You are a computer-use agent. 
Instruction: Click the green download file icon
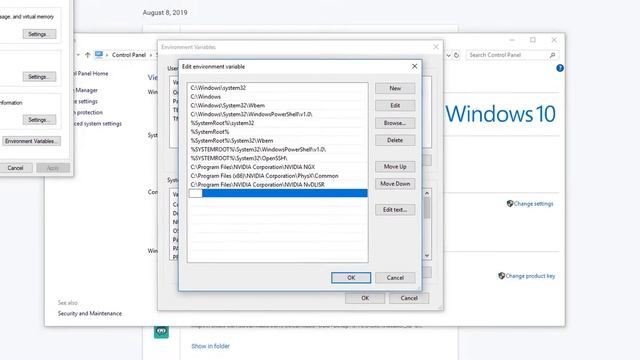pos(161,331)
